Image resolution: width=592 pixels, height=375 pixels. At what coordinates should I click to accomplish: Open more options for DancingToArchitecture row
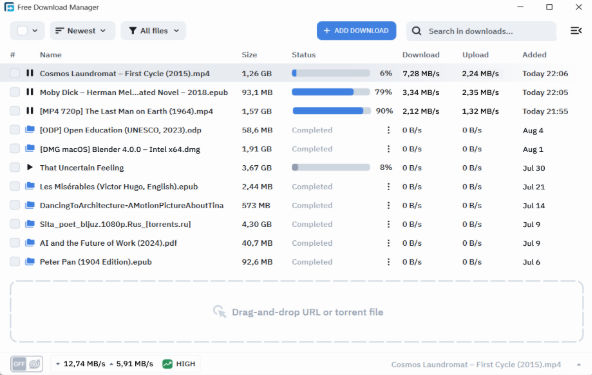point(388,205)
